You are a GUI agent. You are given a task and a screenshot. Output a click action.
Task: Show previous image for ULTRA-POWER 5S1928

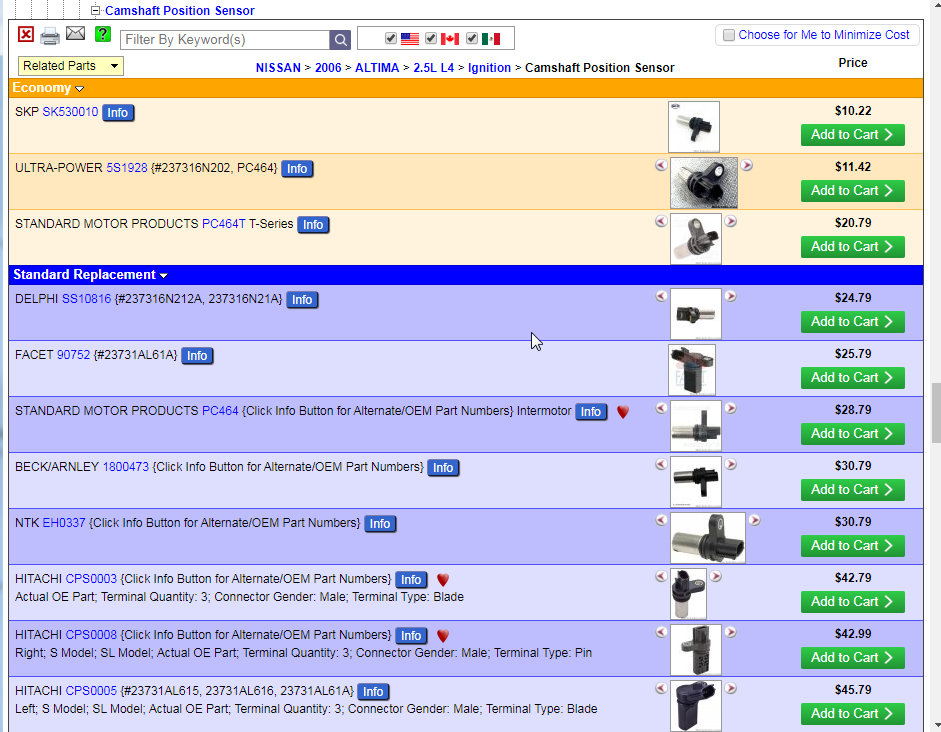pyautogui.click(x=661, y=165)
